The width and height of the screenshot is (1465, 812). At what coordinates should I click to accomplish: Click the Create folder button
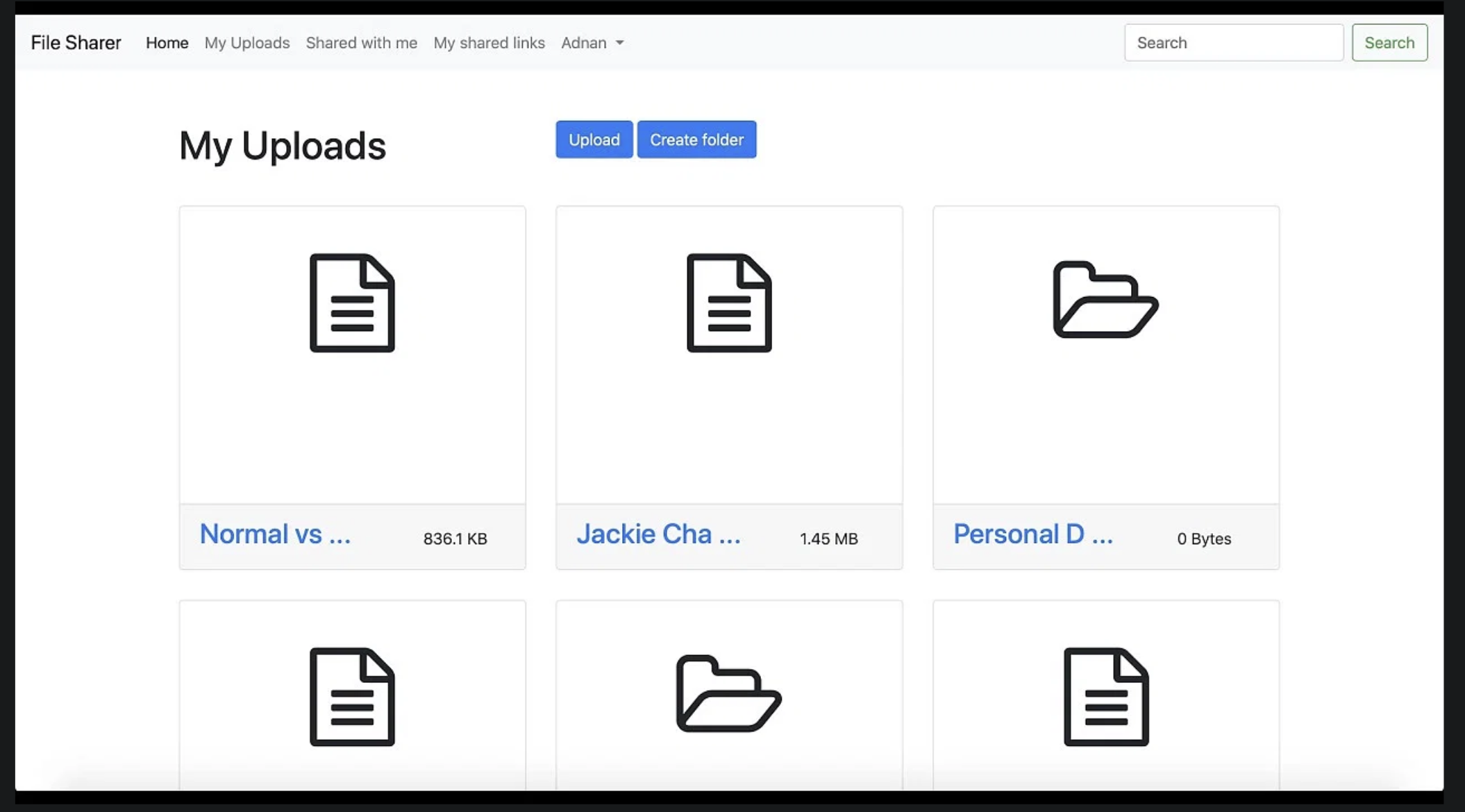click(696, 139)
